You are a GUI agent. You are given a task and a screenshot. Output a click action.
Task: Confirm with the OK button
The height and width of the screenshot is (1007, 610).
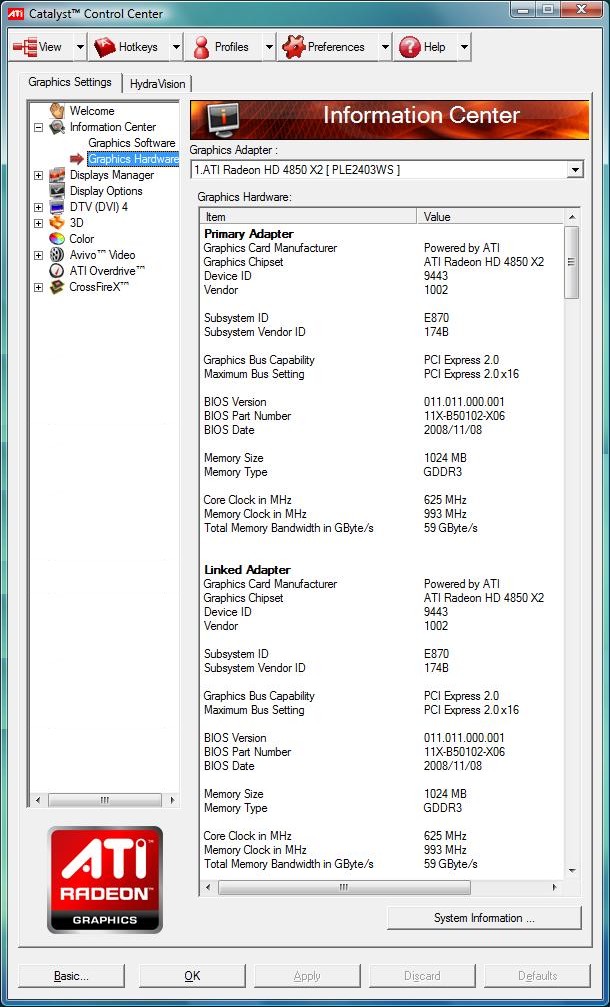192,976
